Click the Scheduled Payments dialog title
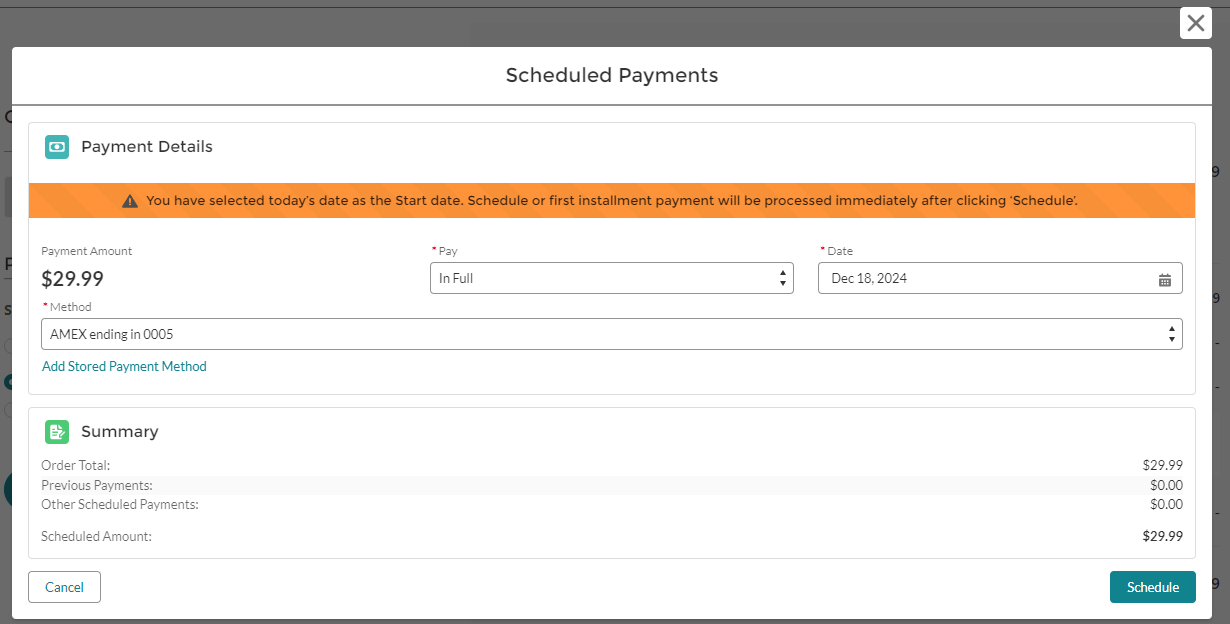1230x624 pixels. pyautogui.click(x=611, y=75)
